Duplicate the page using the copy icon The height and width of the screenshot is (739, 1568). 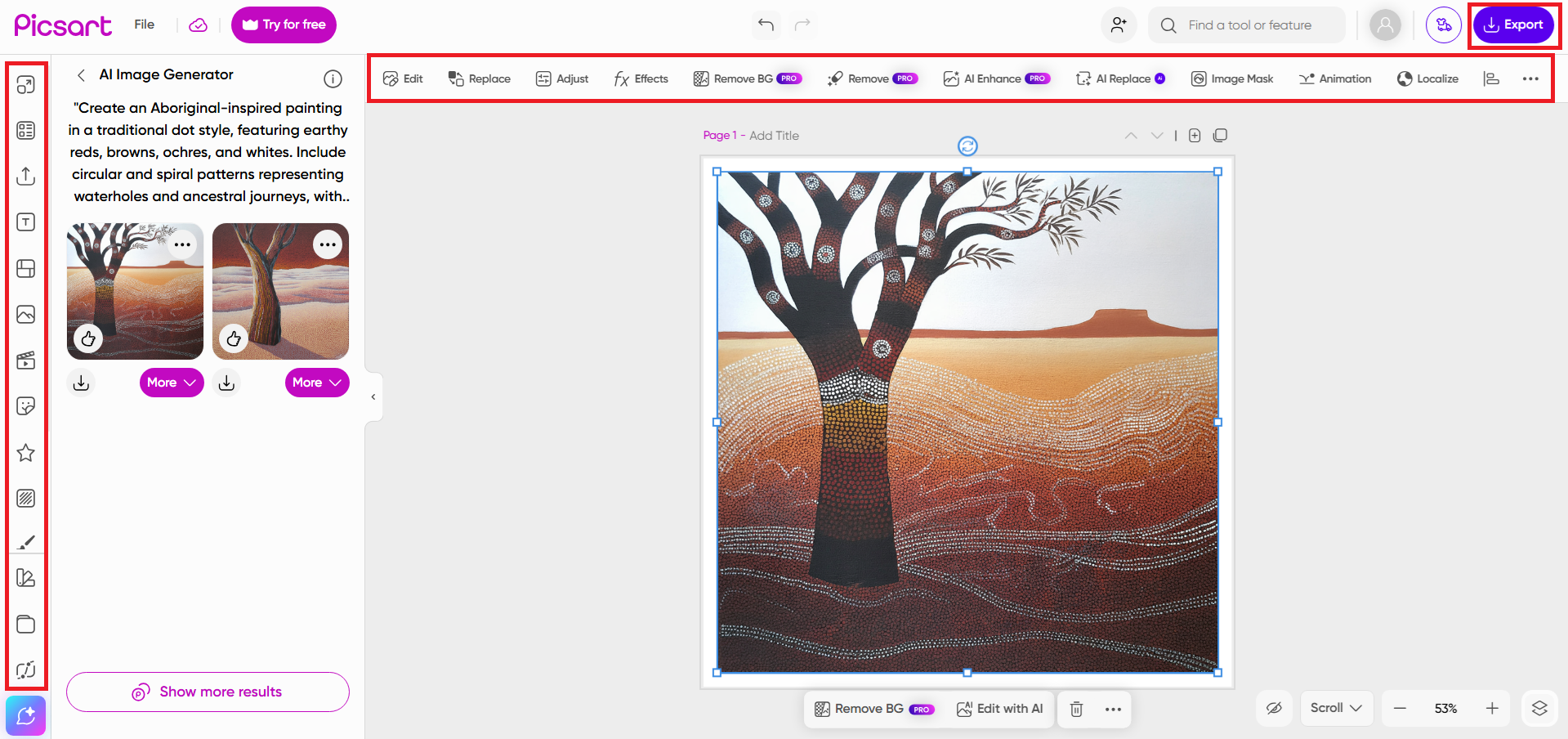(x=1221, y=136)
